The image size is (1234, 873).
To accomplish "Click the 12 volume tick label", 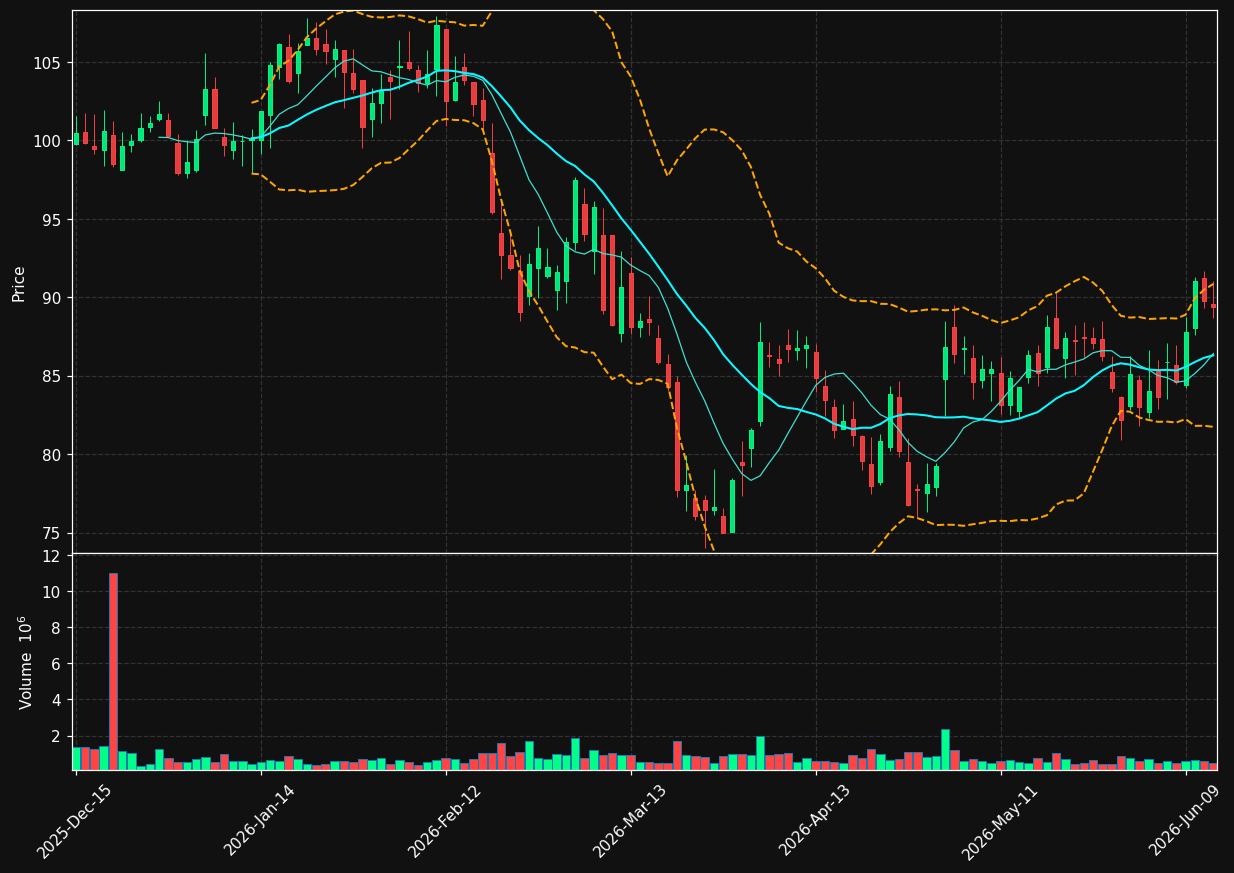I will pos(54,556).
